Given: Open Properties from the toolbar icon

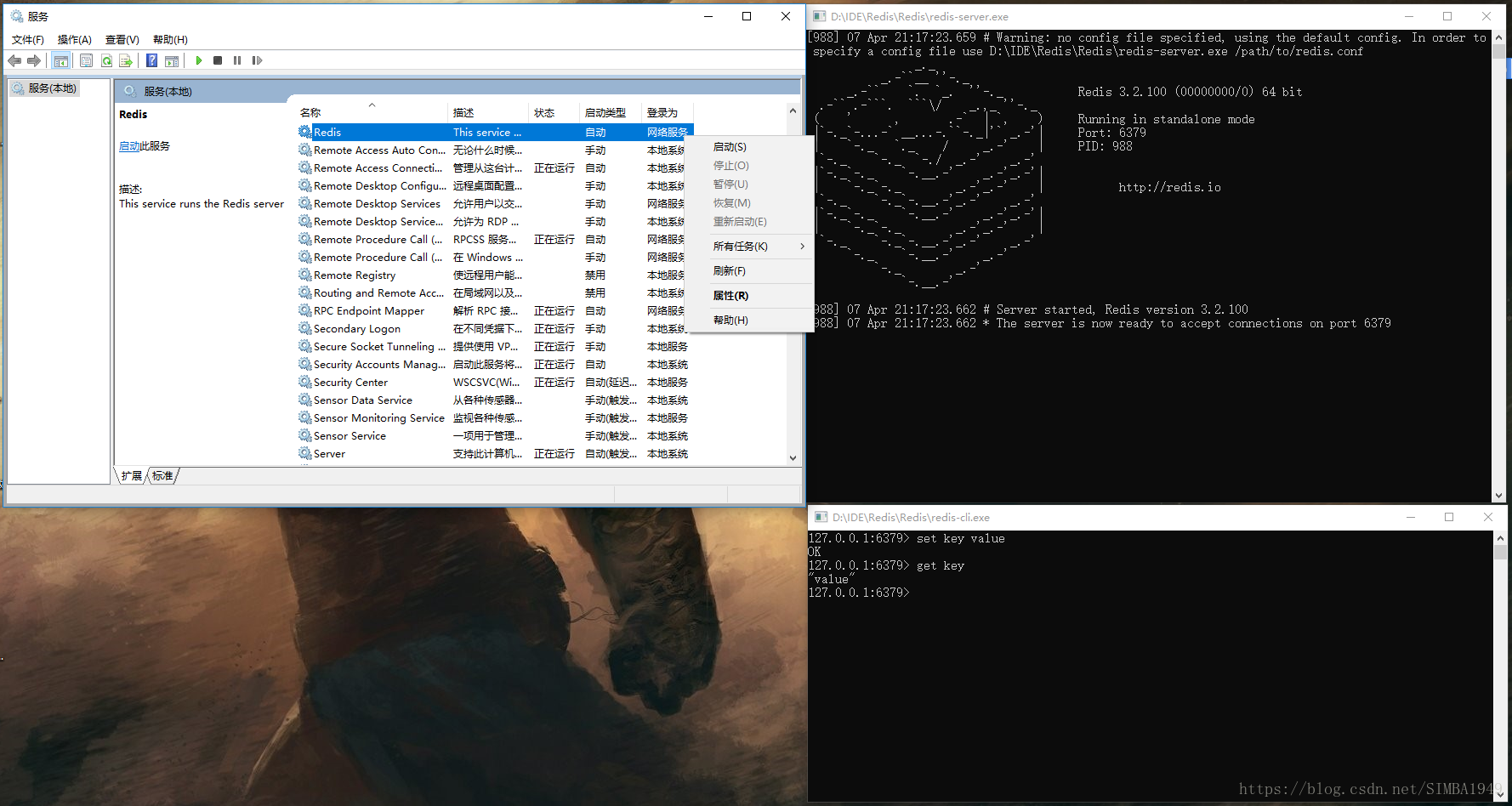Looking at the screenshot, I should click(x=86, y=60).
